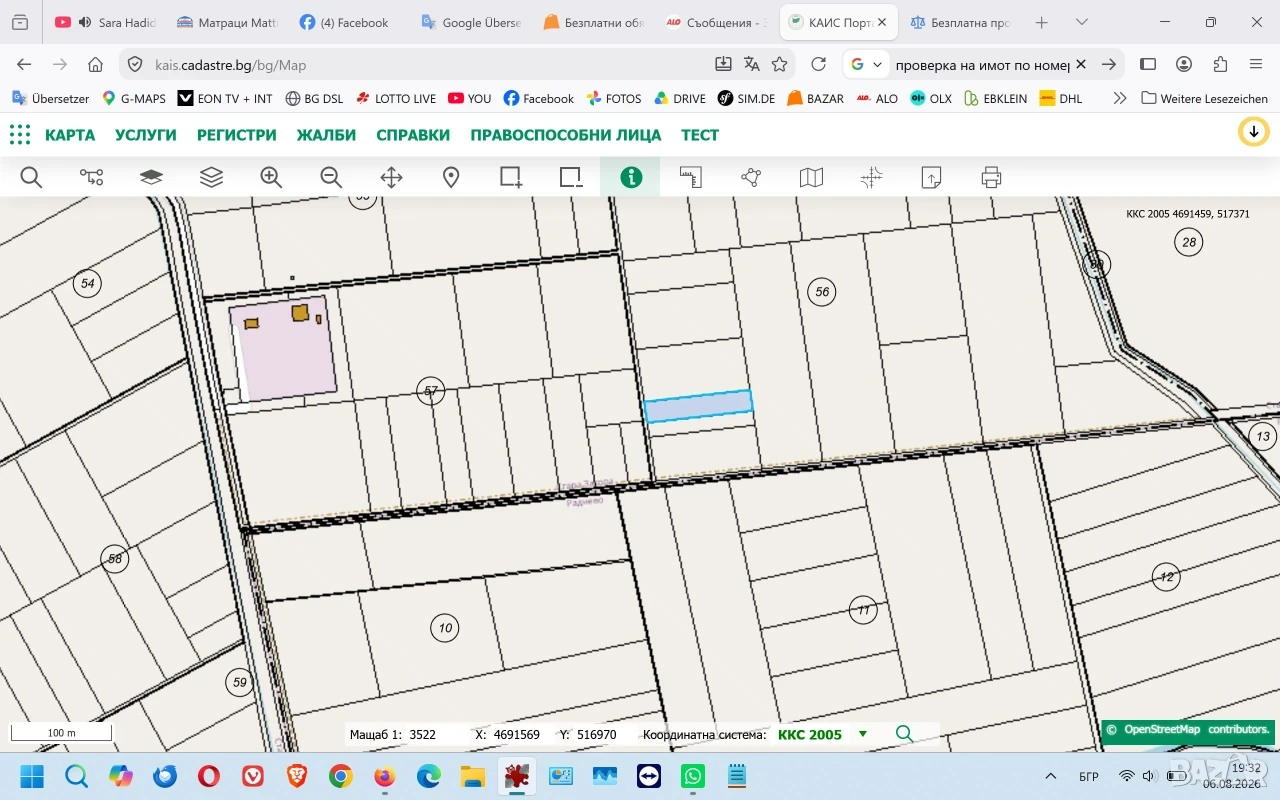Click the zoom in magnifier tool
Image resolution: width=1280 pixels, height=800 pixels.
pyautogui.click(x=271, y=177)
